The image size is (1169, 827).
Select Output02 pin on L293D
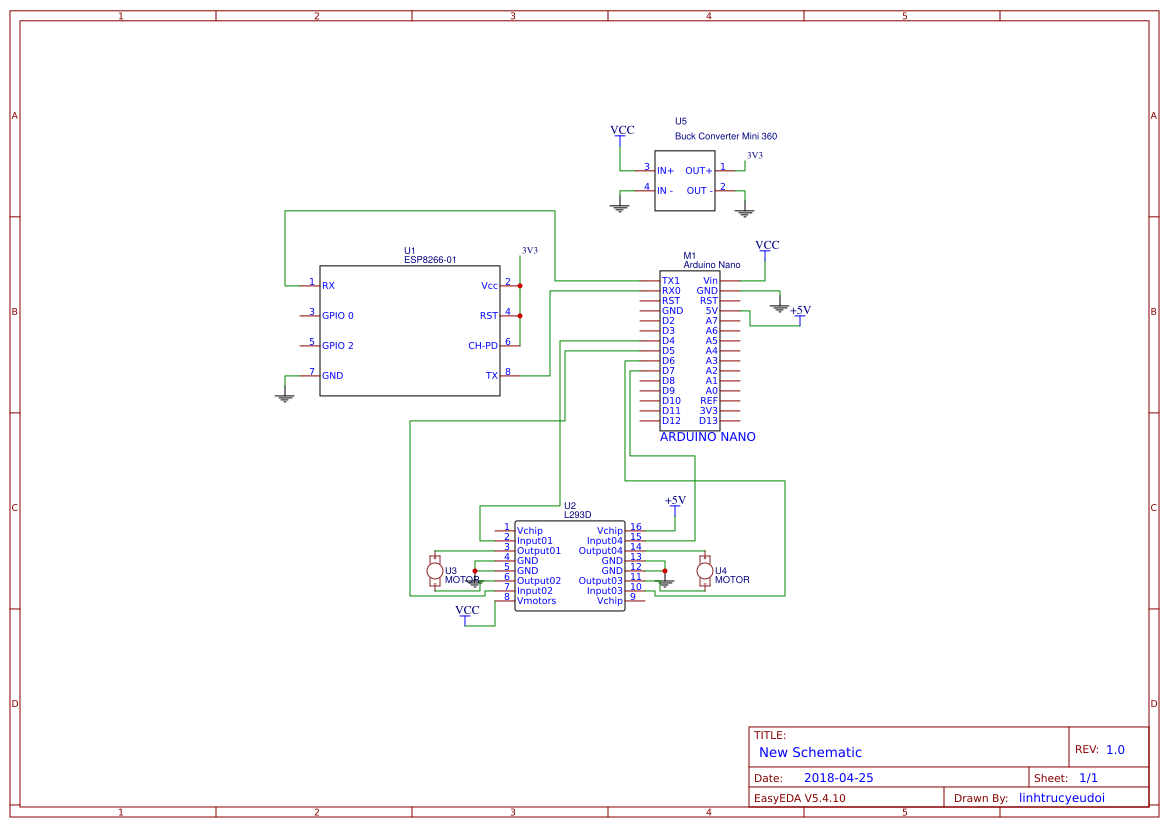coord(538,581)
